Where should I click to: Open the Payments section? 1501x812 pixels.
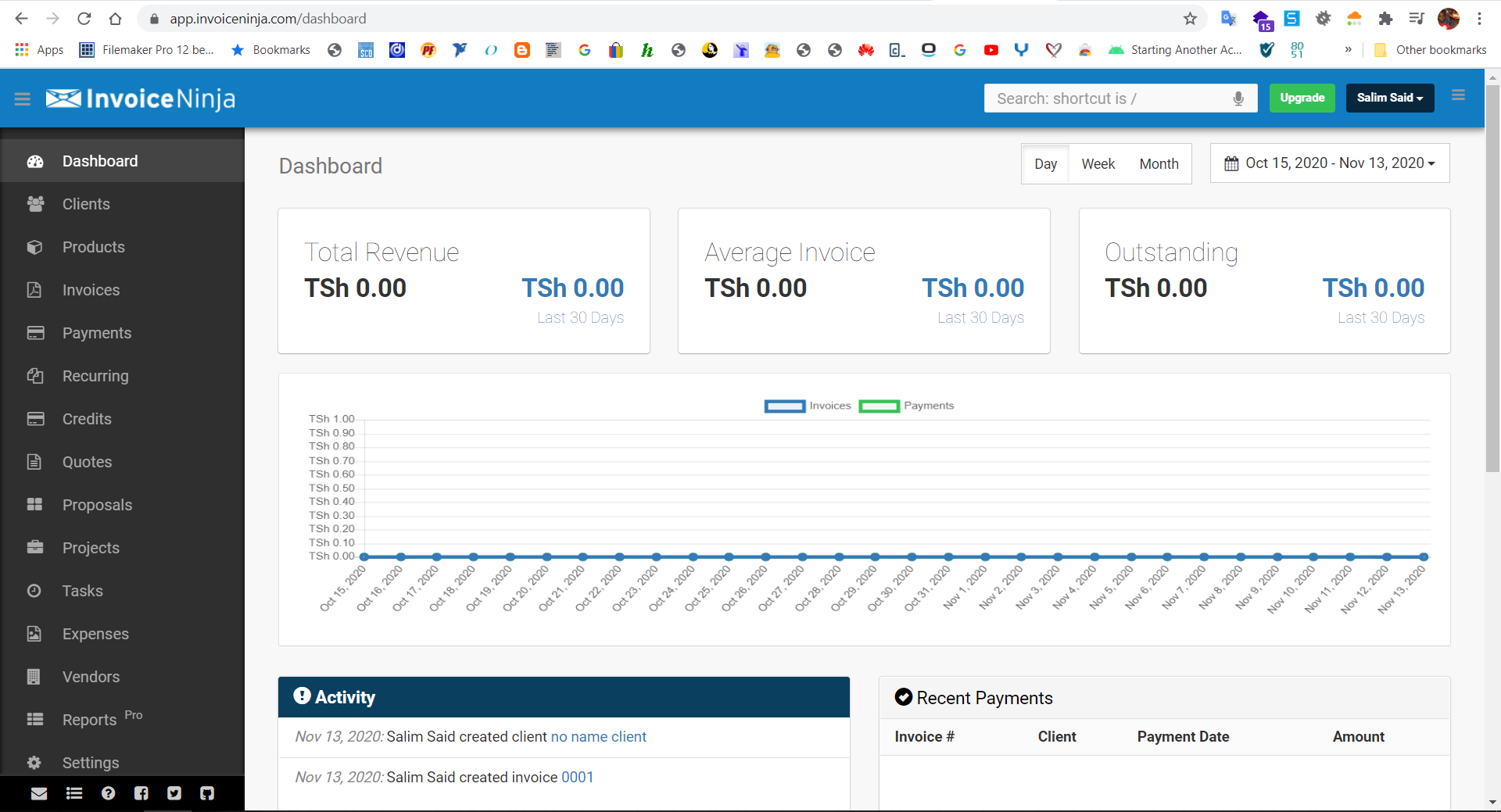pos(97,333)
